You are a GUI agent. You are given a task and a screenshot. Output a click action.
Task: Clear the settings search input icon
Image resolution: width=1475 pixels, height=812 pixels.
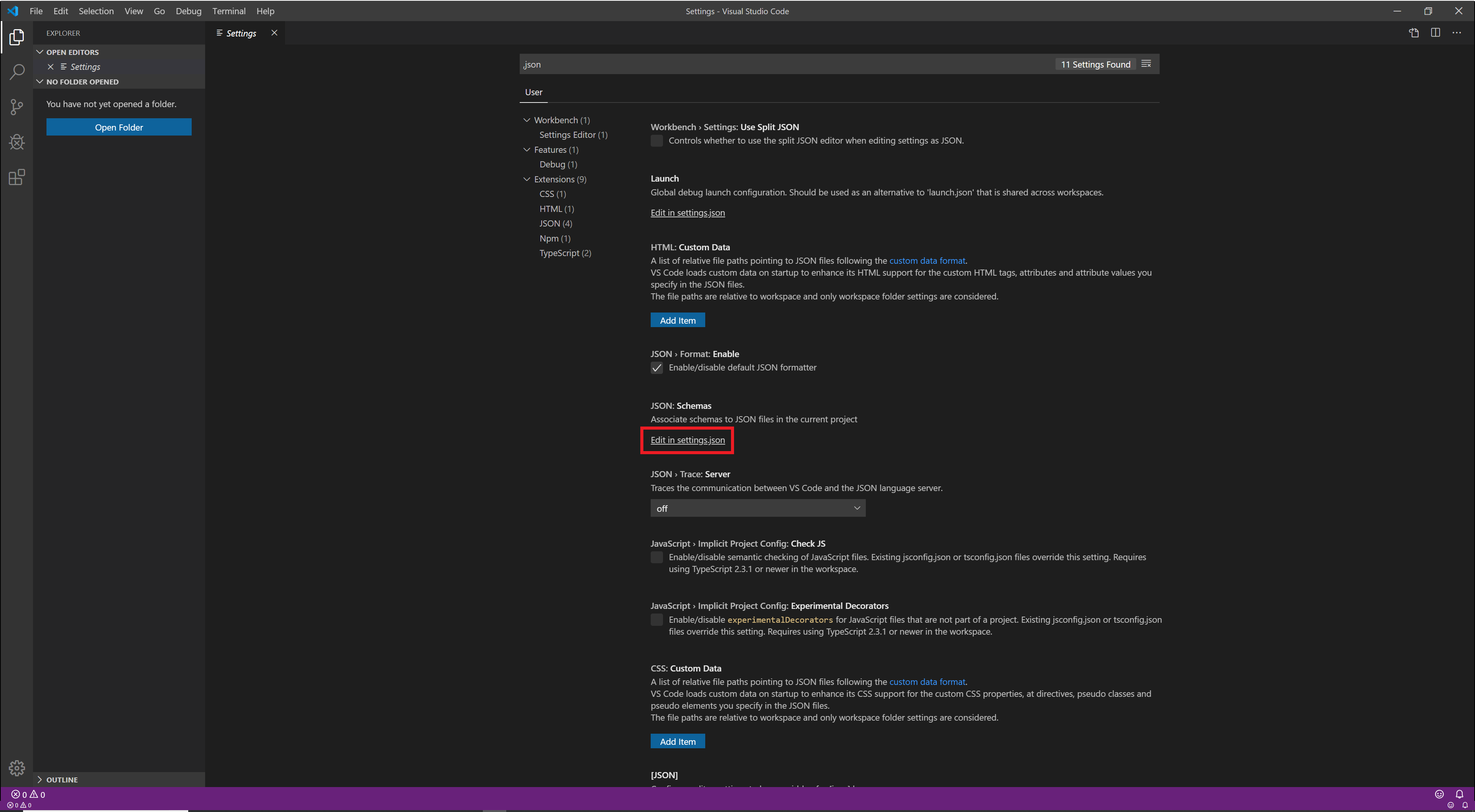1146,64
